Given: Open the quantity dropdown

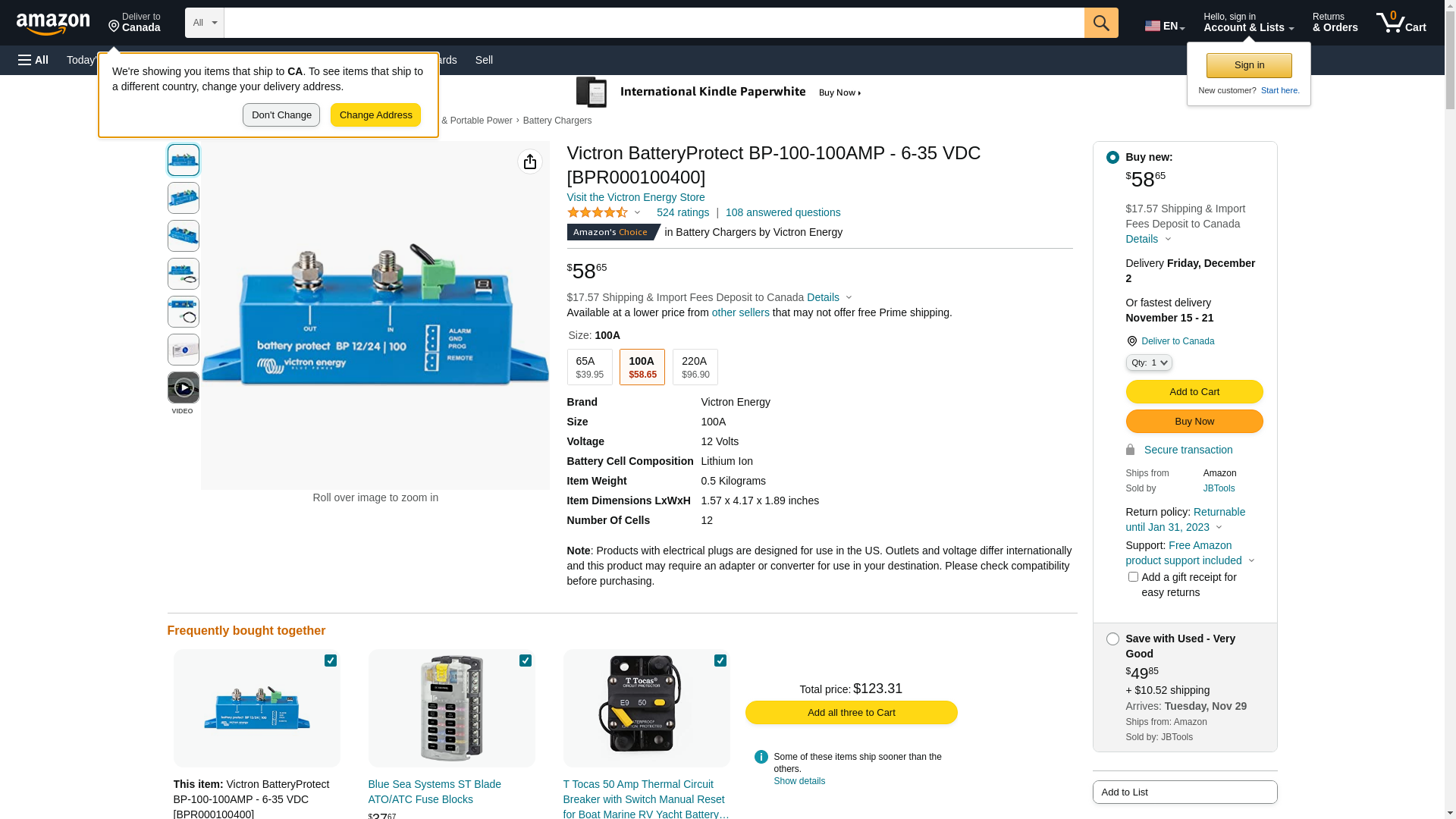Looking at the screenshot, I should coord(1149,362).
